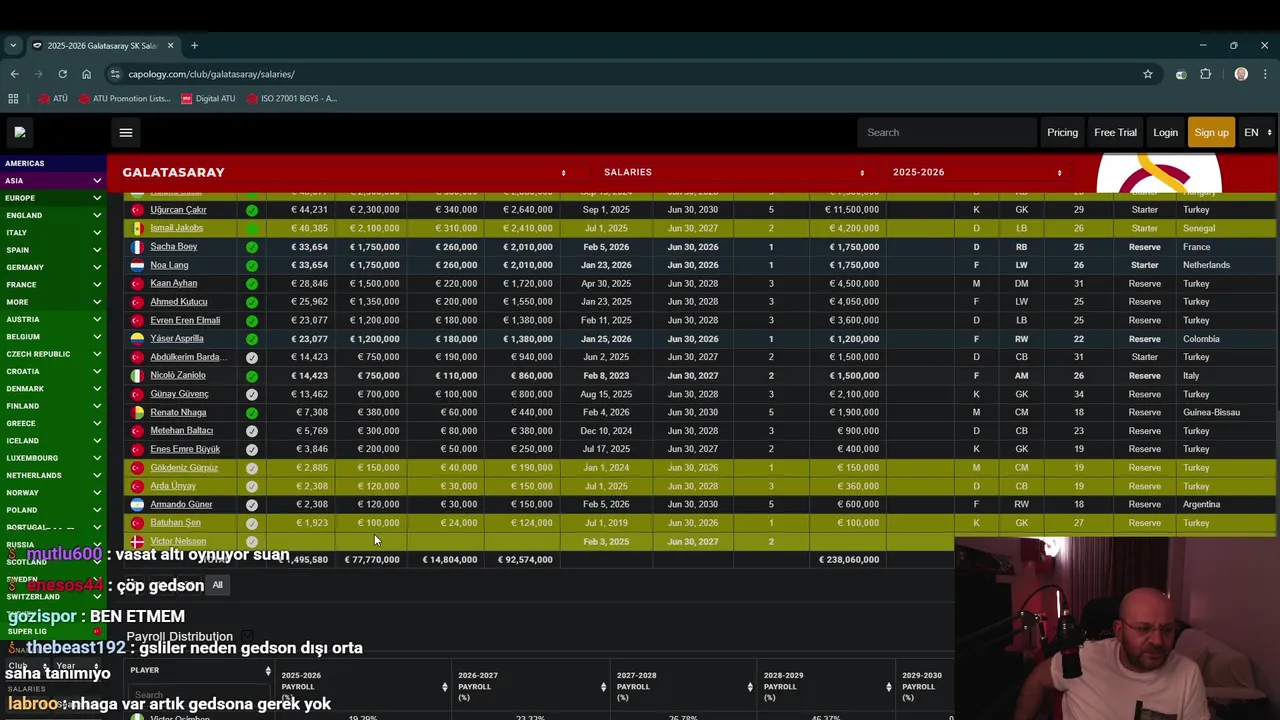
Task: Close the Galatasaray SK Salaries tab
Action: [170, 45]
